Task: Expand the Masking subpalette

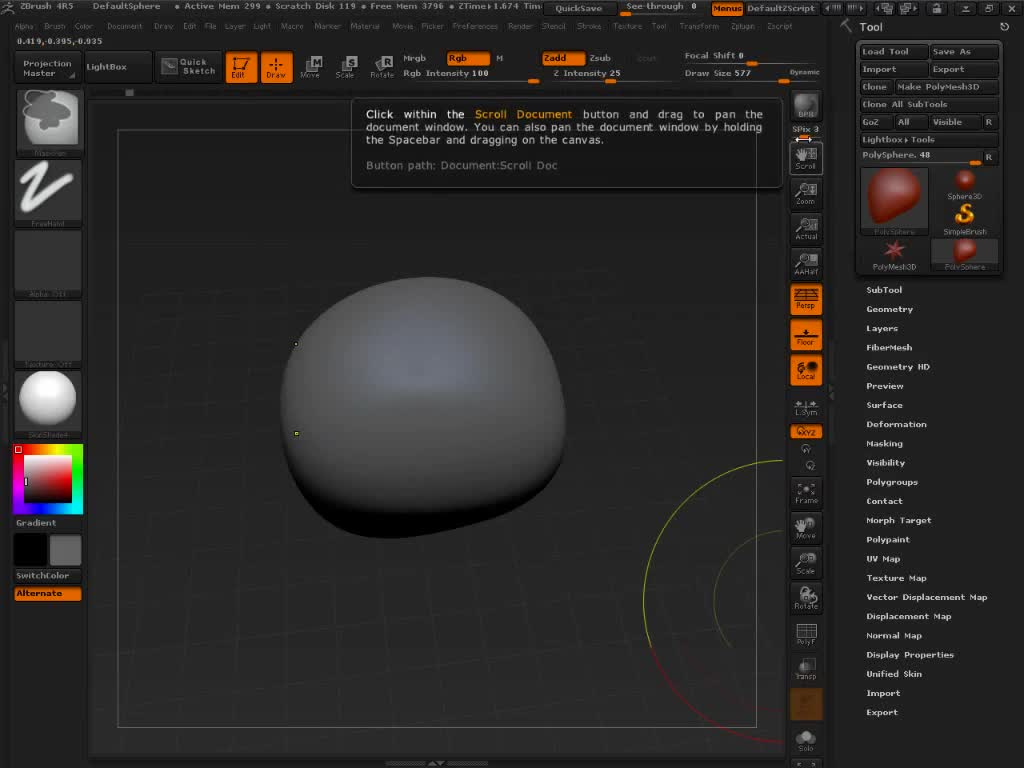Action: 884,443
